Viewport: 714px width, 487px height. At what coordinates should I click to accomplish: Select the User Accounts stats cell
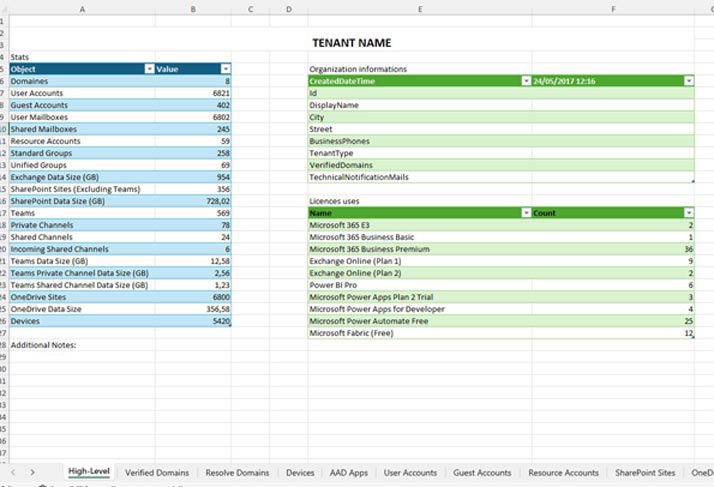82,93
